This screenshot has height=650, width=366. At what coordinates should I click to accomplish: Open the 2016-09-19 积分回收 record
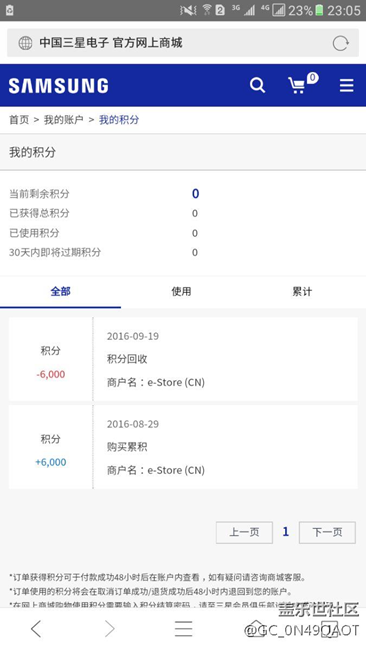[x=183, y=359]
